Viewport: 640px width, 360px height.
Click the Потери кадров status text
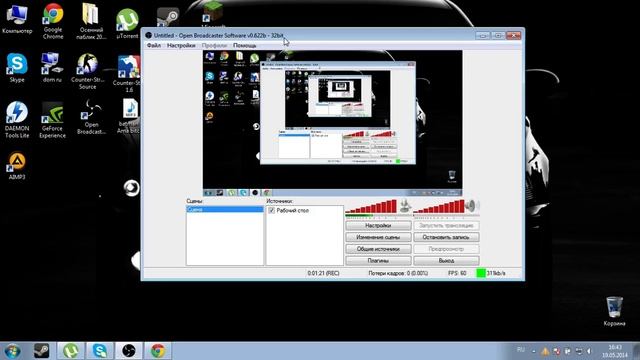(x=398, y=273)
